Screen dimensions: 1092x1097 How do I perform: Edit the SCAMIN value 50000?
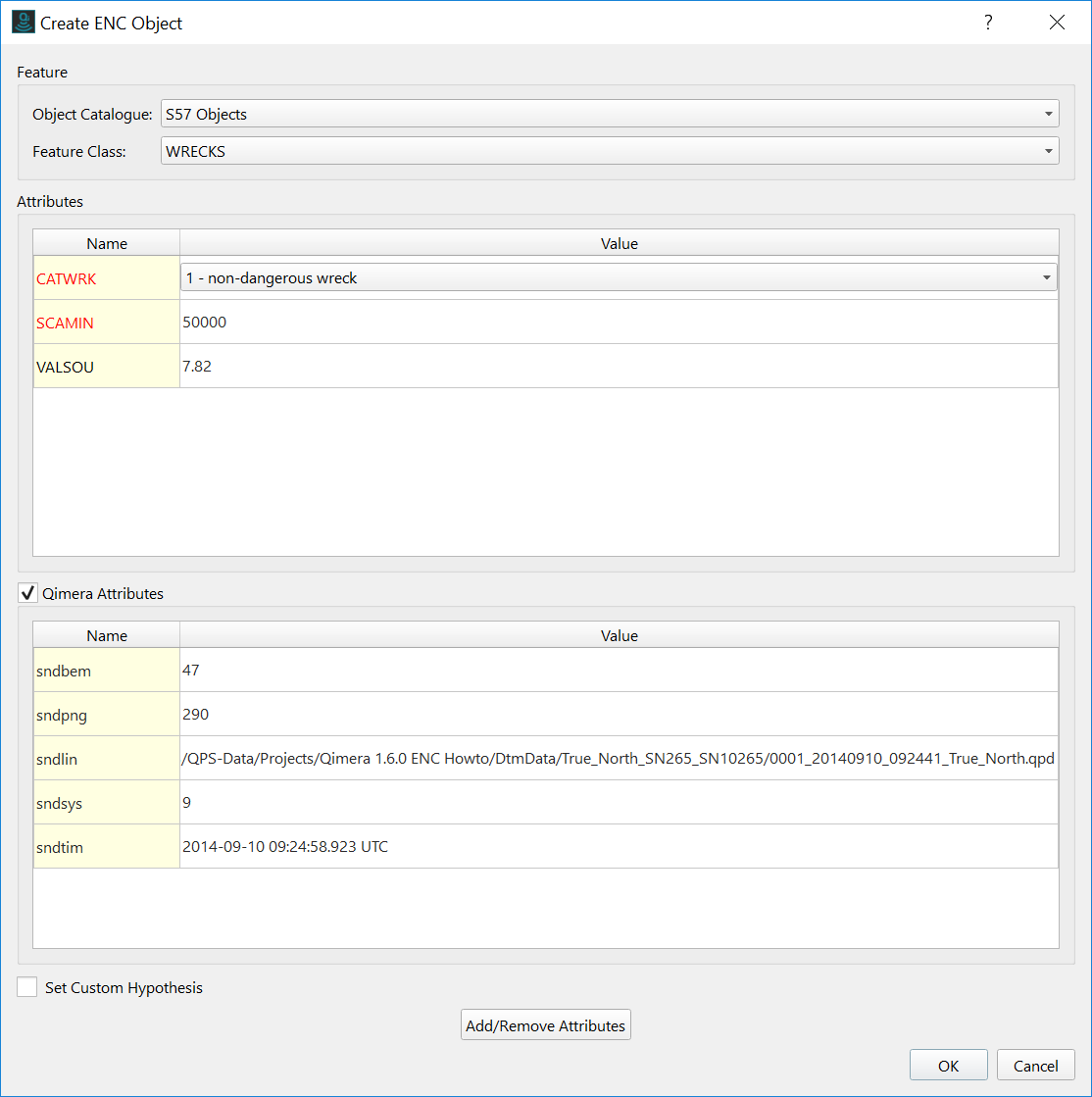pos(619,323)
